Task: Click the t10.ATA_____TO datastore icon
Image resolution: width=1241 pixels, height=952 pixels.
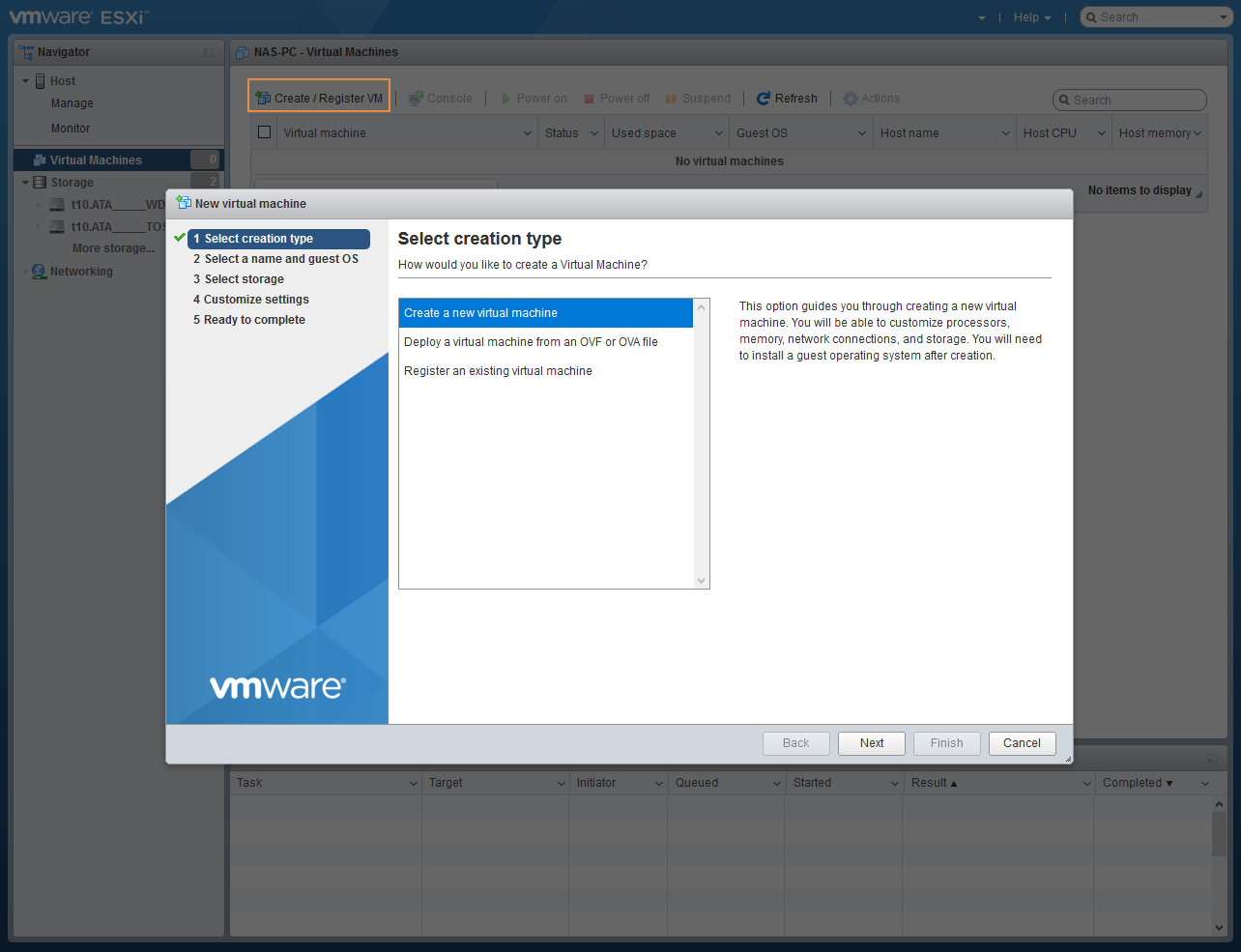Action: (57, 227)
